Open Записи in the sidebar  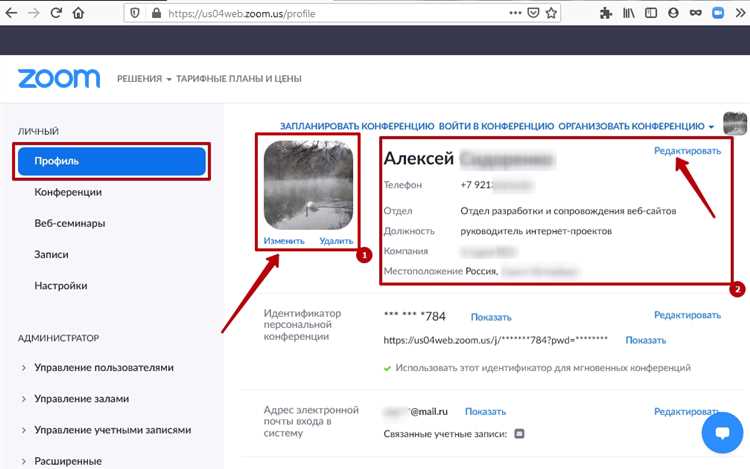click(51, 255)
